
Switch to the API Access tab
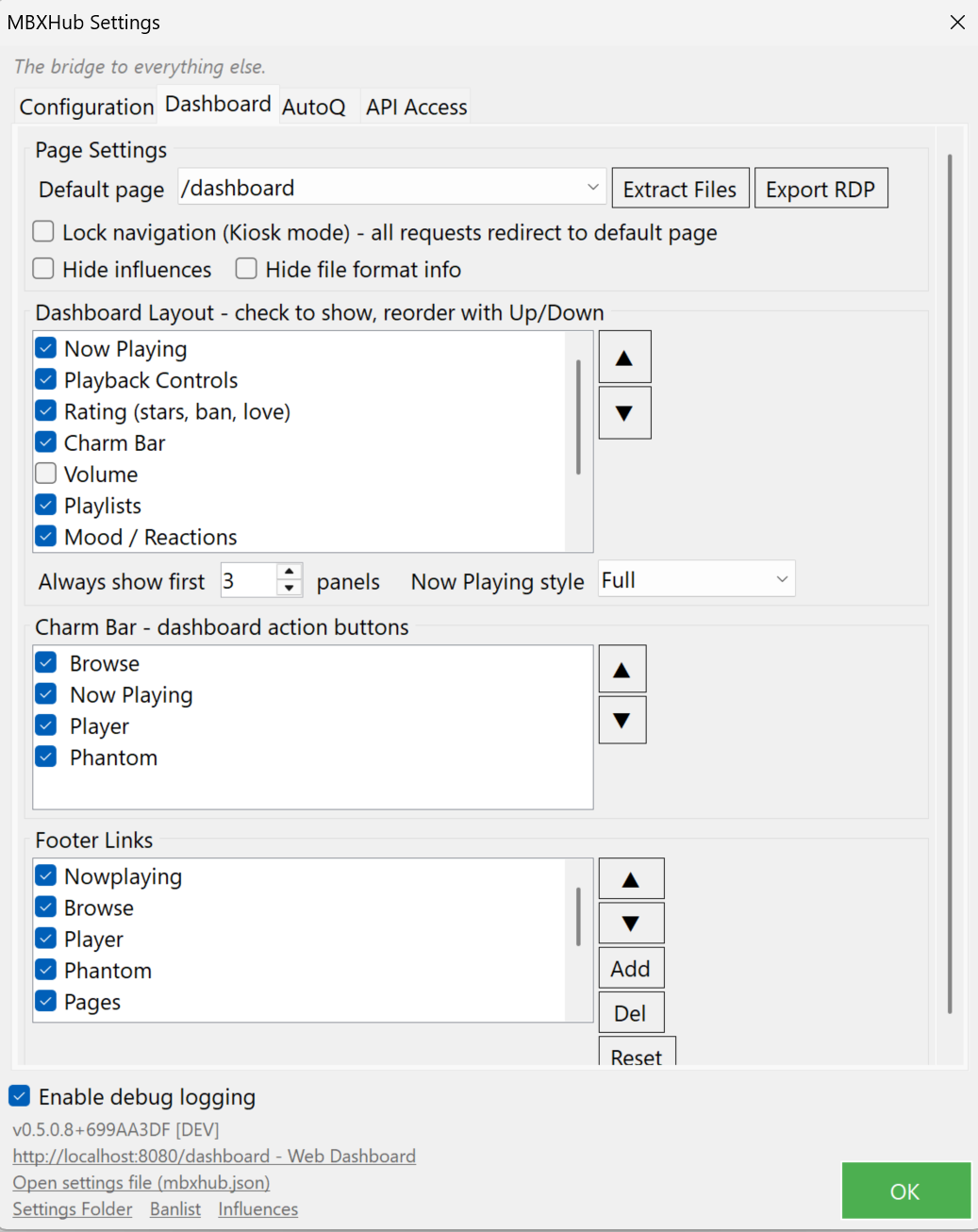pos(415,107)
